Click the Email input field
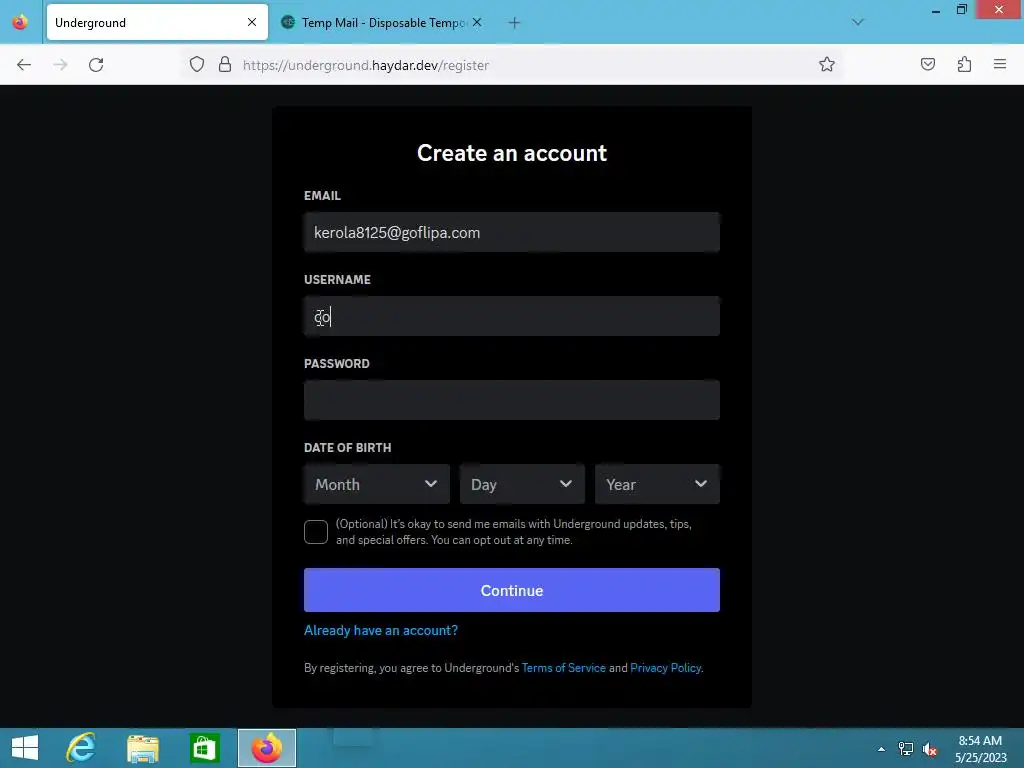 tap(511, 232)
